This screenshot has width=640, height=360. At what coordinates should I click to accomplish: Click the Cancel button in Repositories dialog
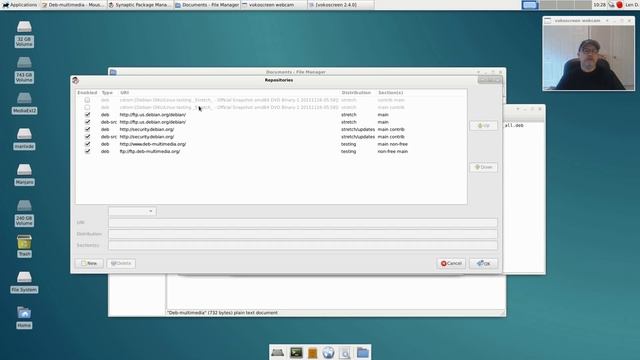coord(451,263)
